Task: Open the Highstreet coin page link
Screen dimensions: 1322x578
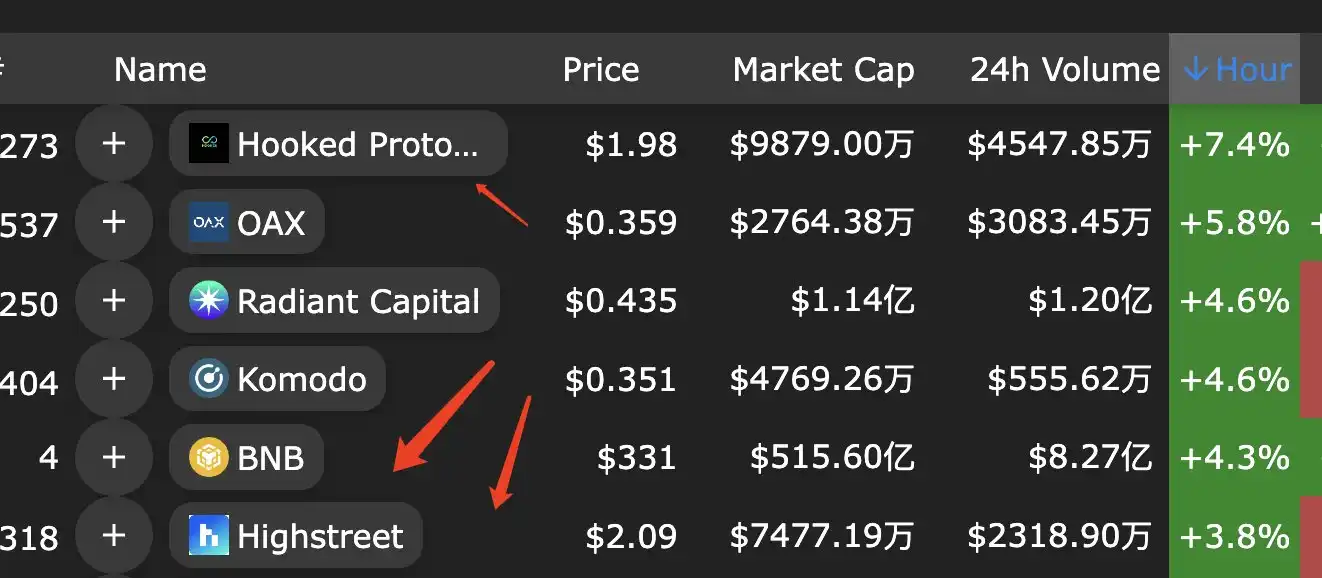Action: [x=320, y=536]
